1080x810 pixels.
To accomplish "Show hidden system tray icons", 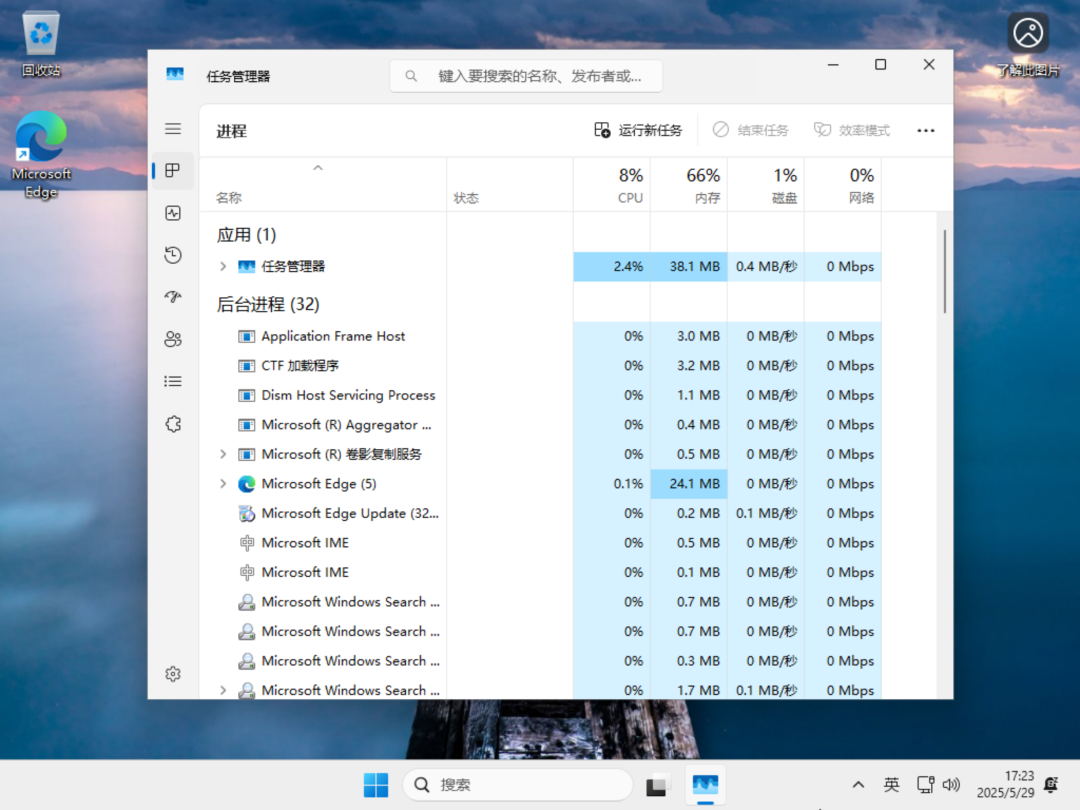I will tap(858, 785).
